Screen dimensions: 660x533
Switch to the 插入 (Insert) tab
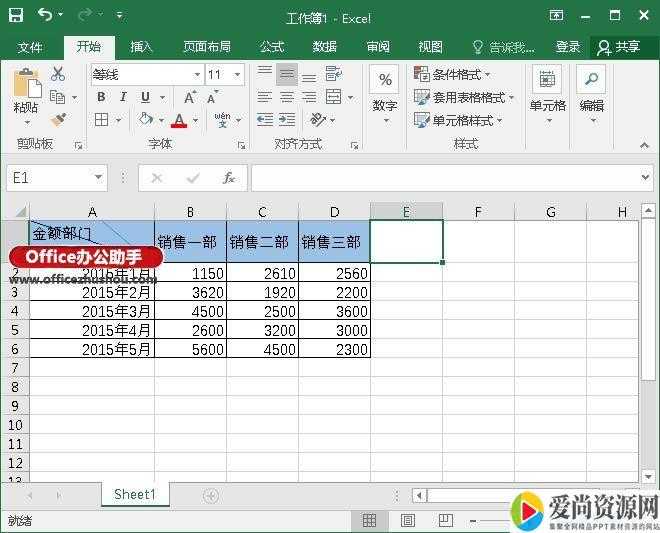[142, 47]
